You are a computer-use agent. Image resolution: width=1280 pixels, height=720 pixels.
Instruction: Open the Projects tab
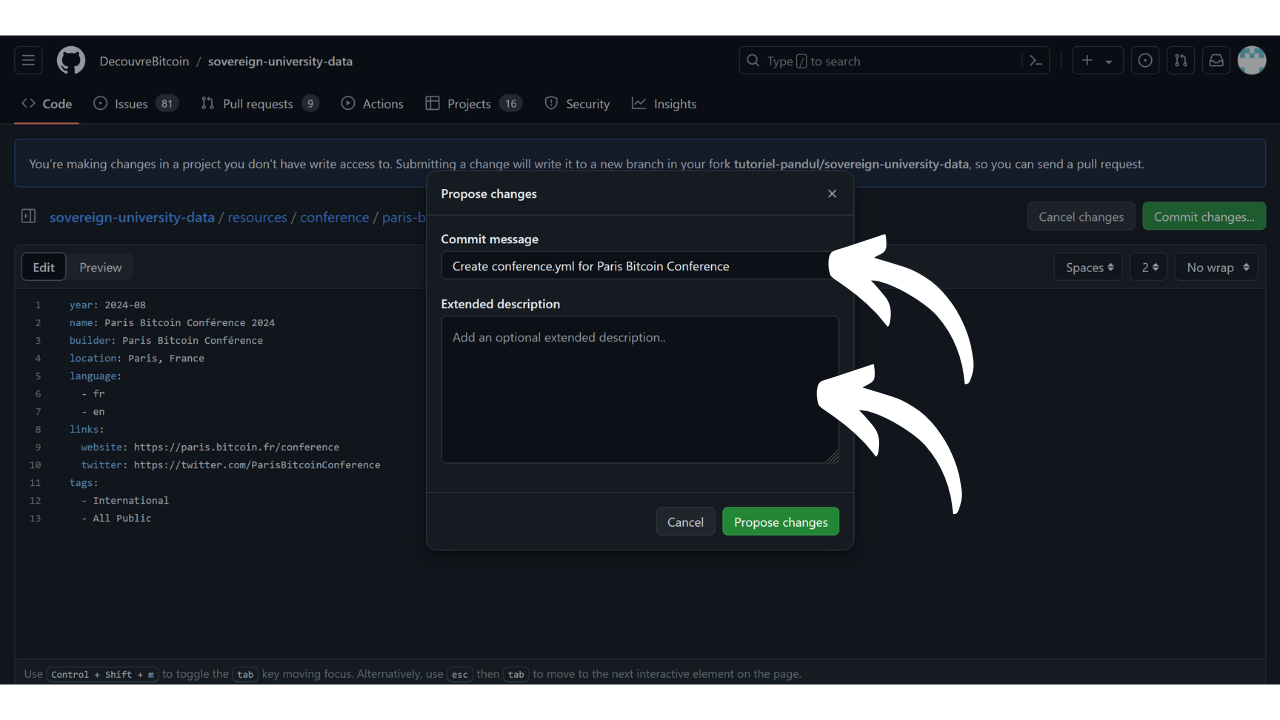pyautogui.click(x=474, y=104)
